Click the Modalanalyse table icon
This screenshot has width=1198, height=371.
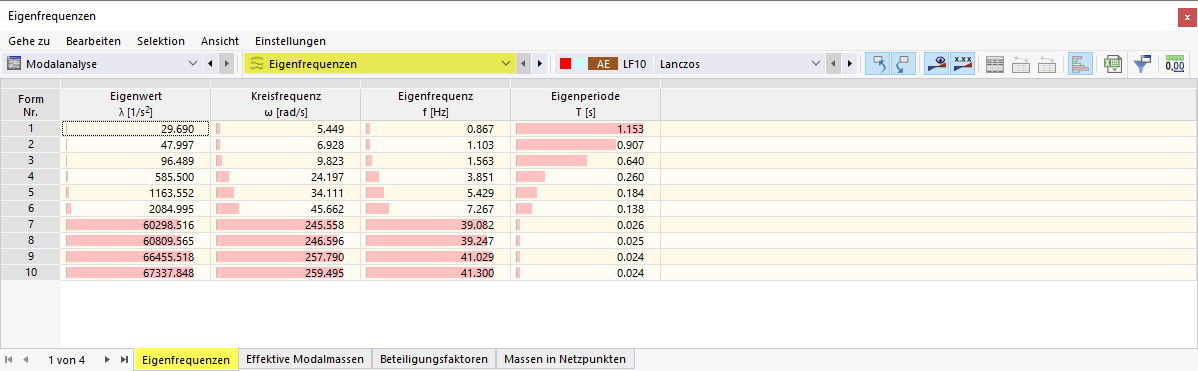[15, 64]
